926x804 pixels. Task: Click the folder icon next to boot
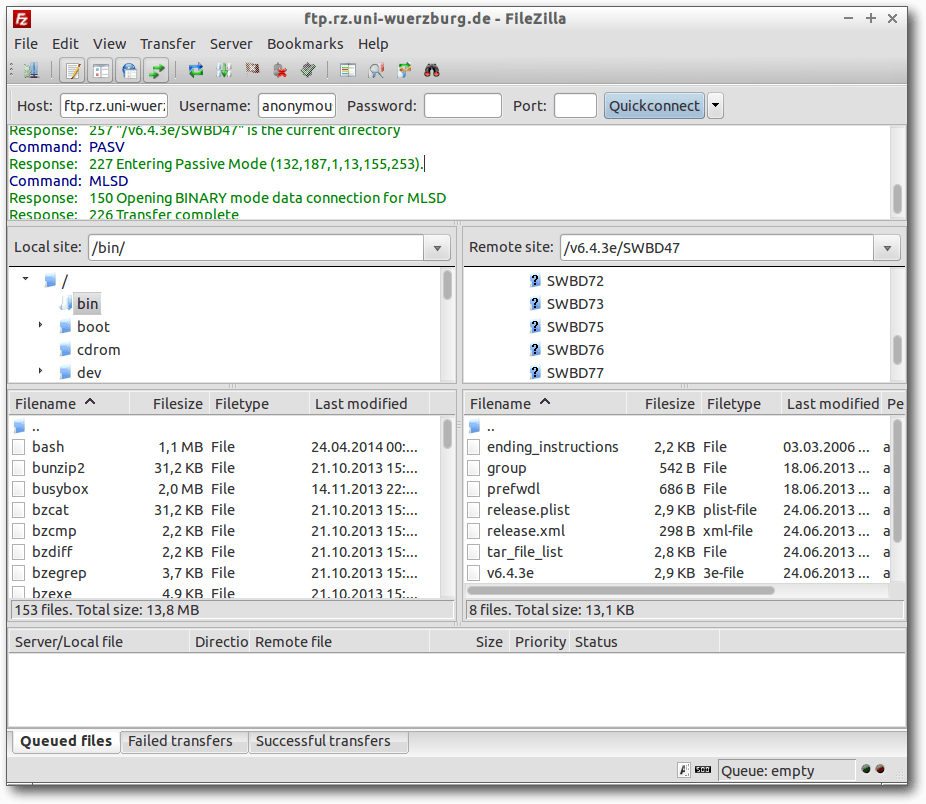[x=66, y=327]
